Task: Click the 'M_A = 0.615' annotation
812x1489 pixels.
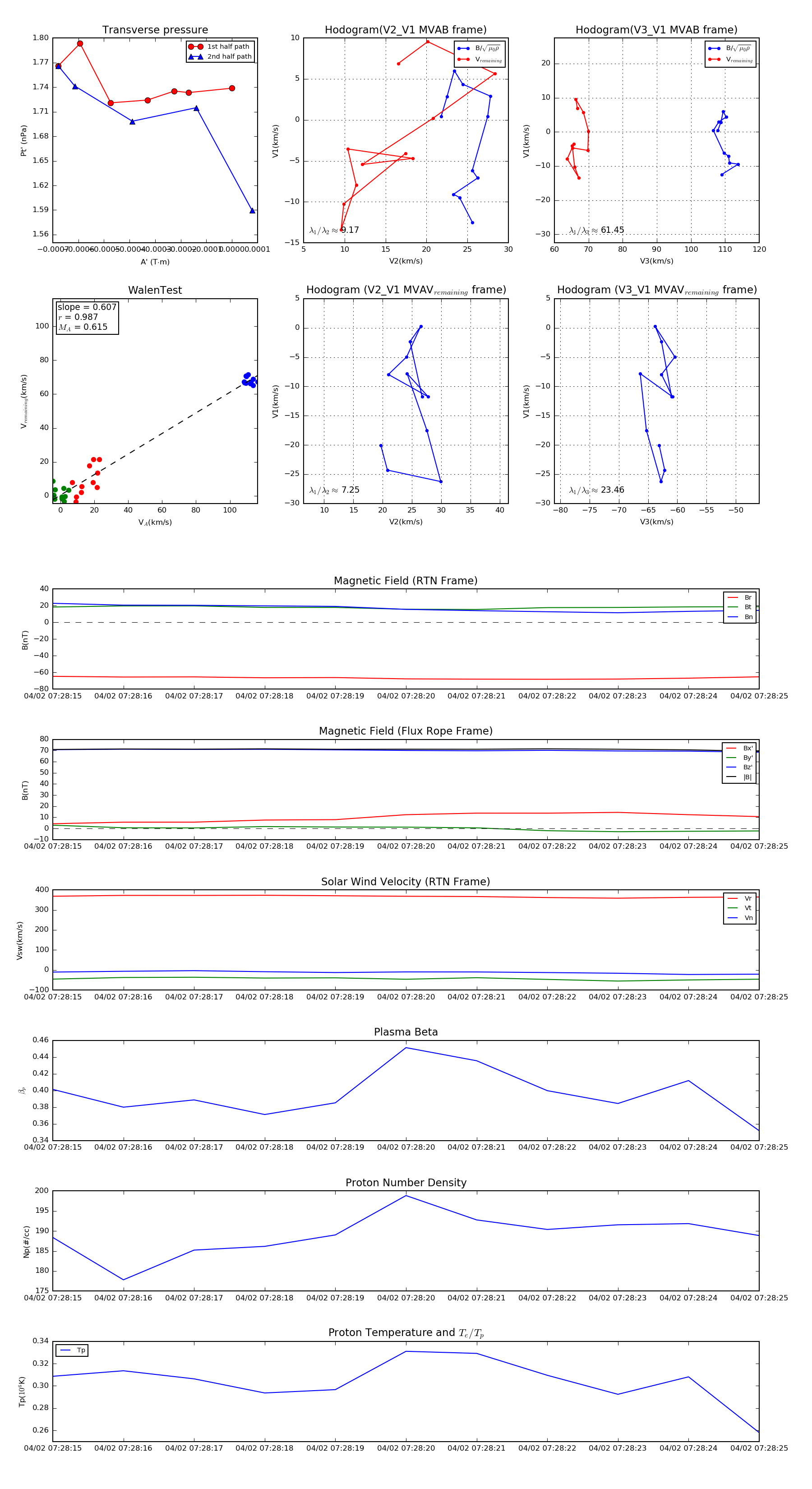Action: click(83, 327)
